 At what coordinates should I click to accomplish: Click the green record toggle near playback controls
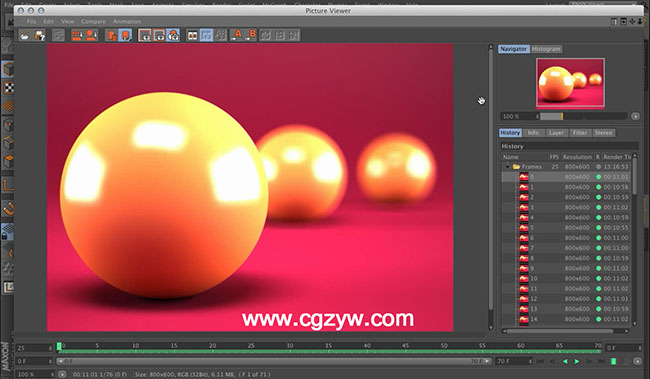coord(613,362)
